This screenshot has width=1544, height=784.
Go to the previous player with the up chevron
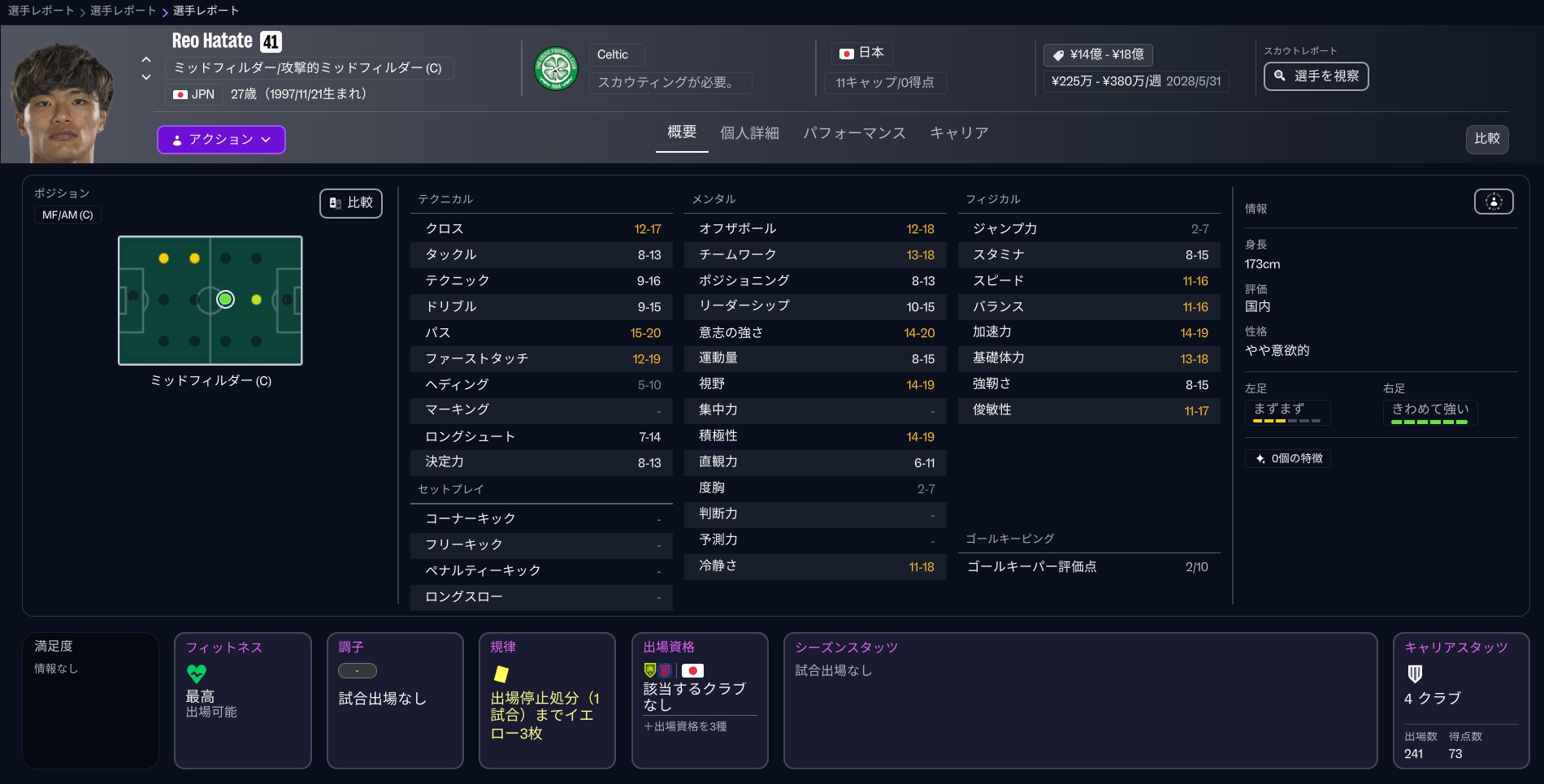click(x=146, y=59)
